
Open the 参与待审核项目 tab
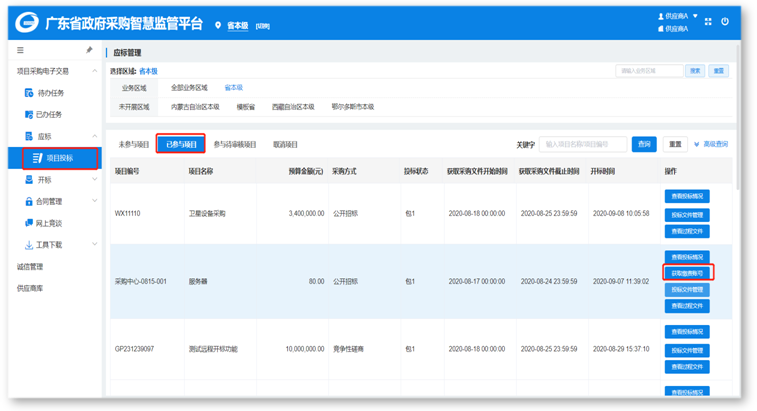(x=235, y=144)
